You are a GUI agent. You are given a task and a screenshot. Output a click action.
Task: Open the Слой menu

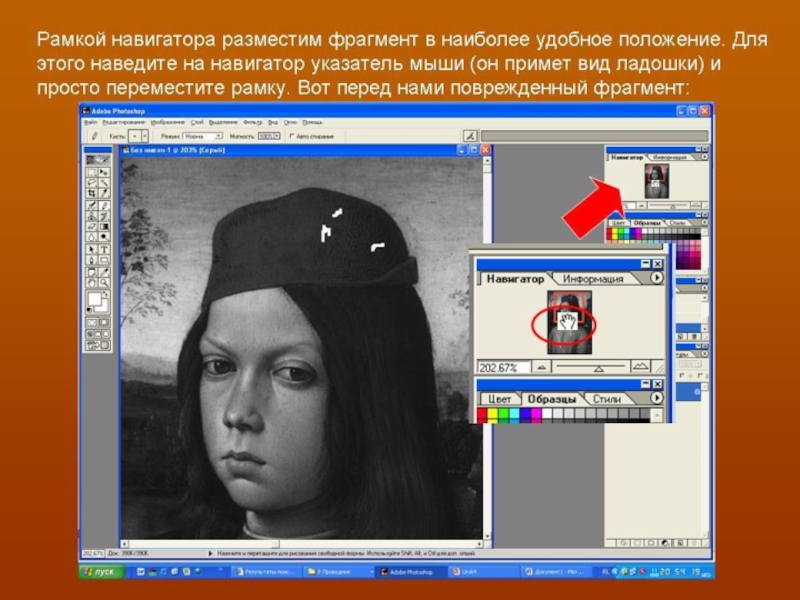coord(197,122)
